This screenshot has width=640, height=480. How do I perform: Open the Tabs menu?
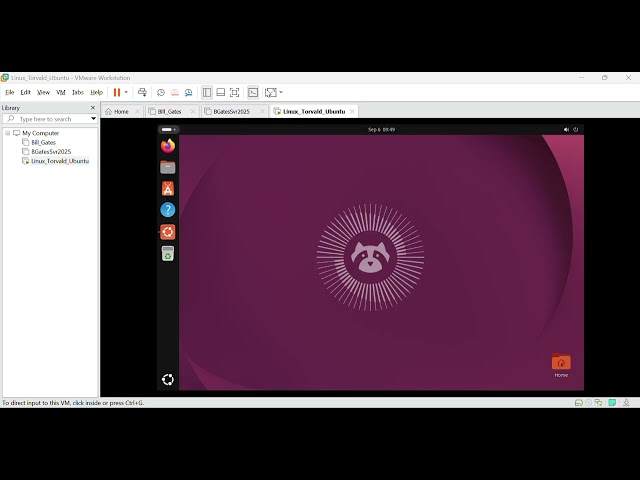coord(78,92)
